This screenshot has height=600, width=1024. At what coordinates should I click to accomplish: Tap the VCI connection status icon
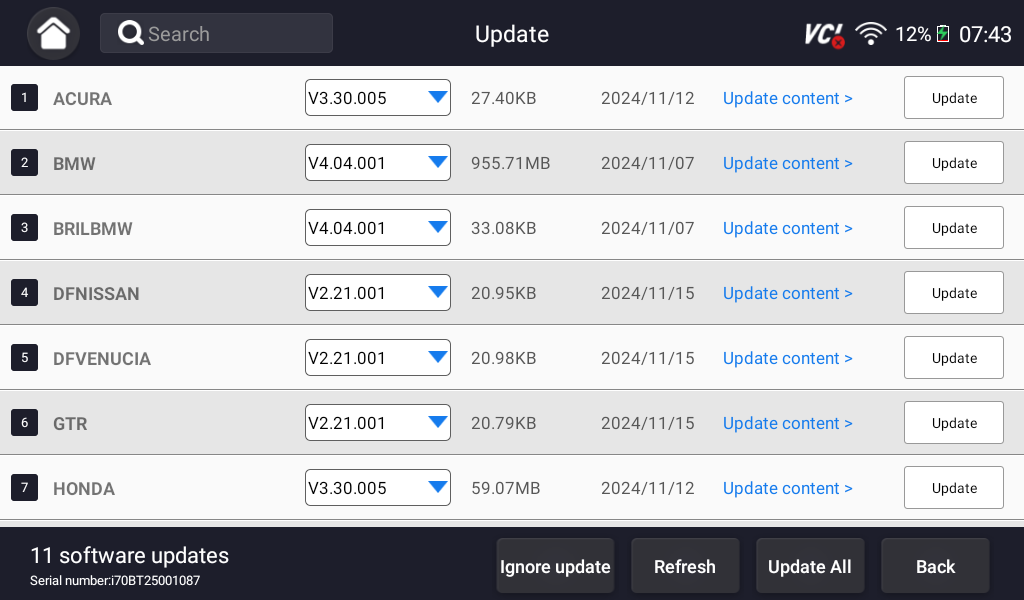pos(824,35)
